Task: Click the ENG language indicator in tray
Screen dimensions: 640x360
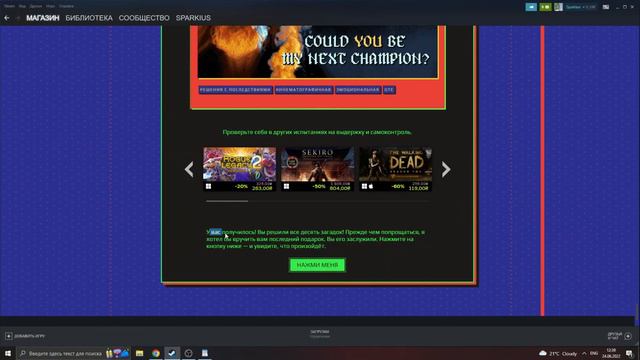Action: click(594, 353)
